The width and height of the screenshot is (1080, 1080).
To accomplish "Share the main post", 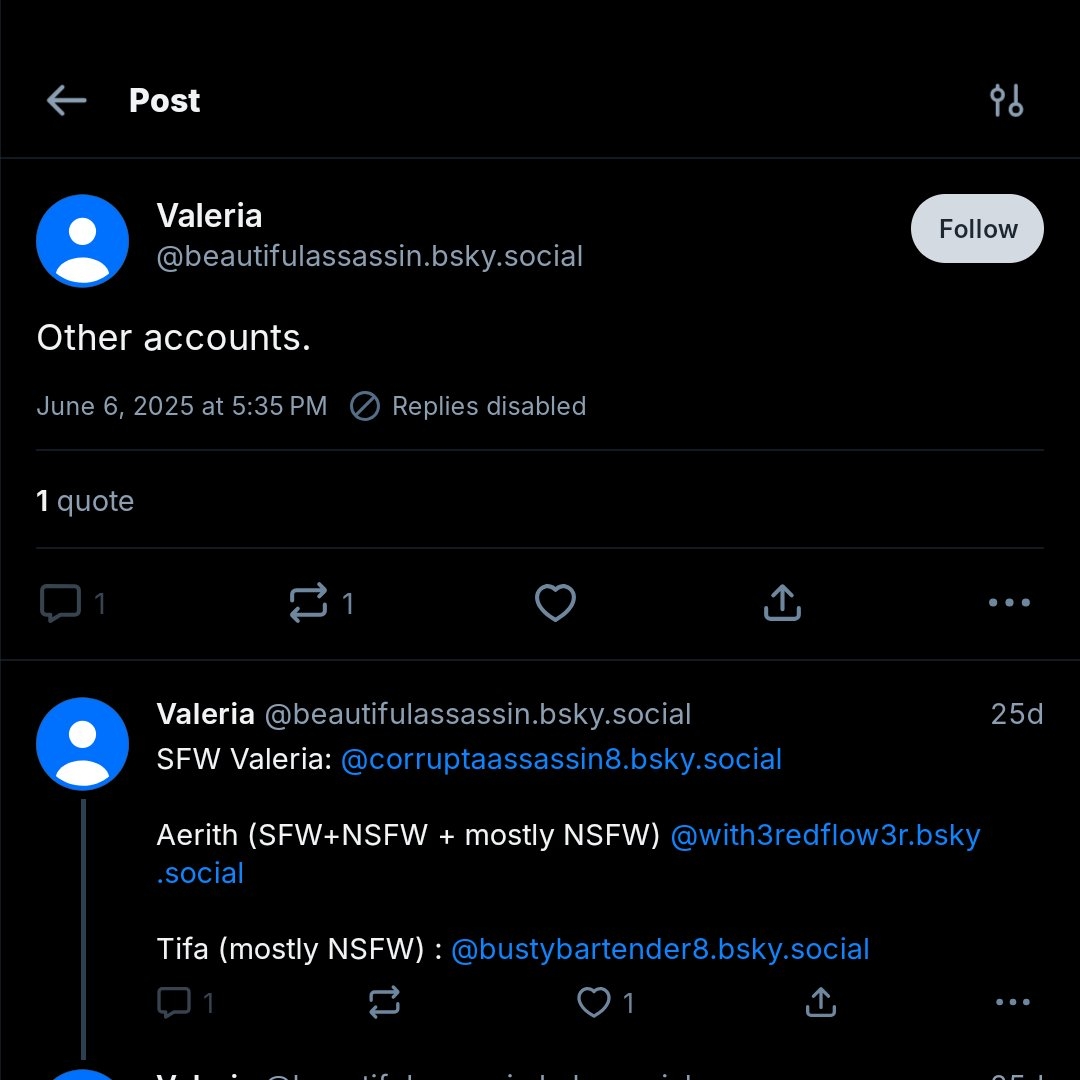I will pos(782,603).
